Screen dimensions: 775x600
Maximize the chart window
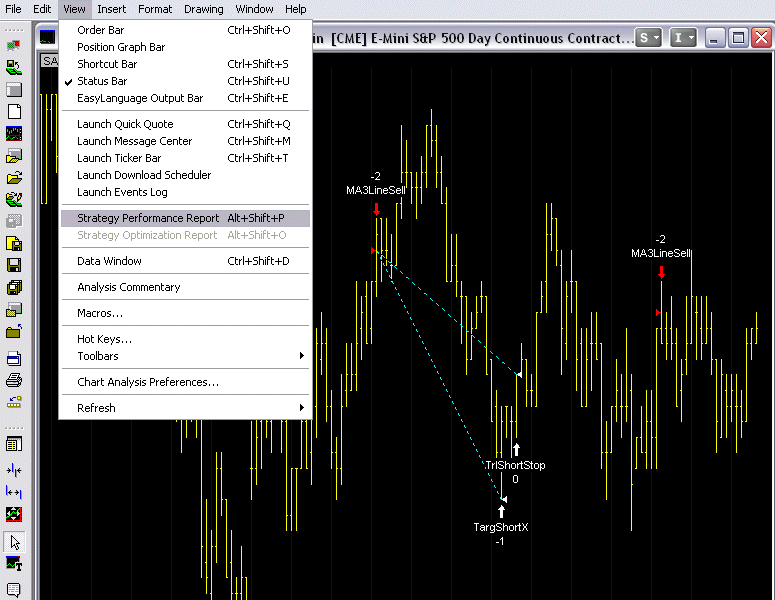click(x=738, y=38)
